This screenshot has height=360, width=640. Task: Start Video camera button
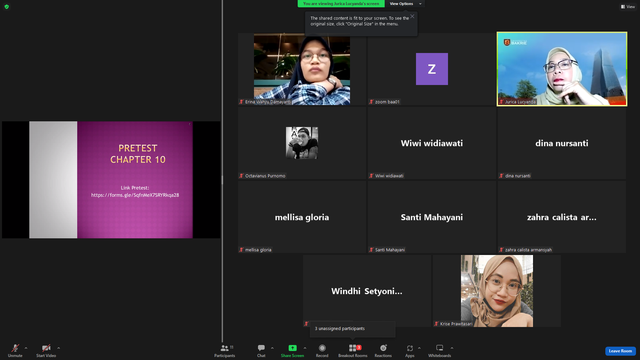pyautogui.click(x=46, y=350)
